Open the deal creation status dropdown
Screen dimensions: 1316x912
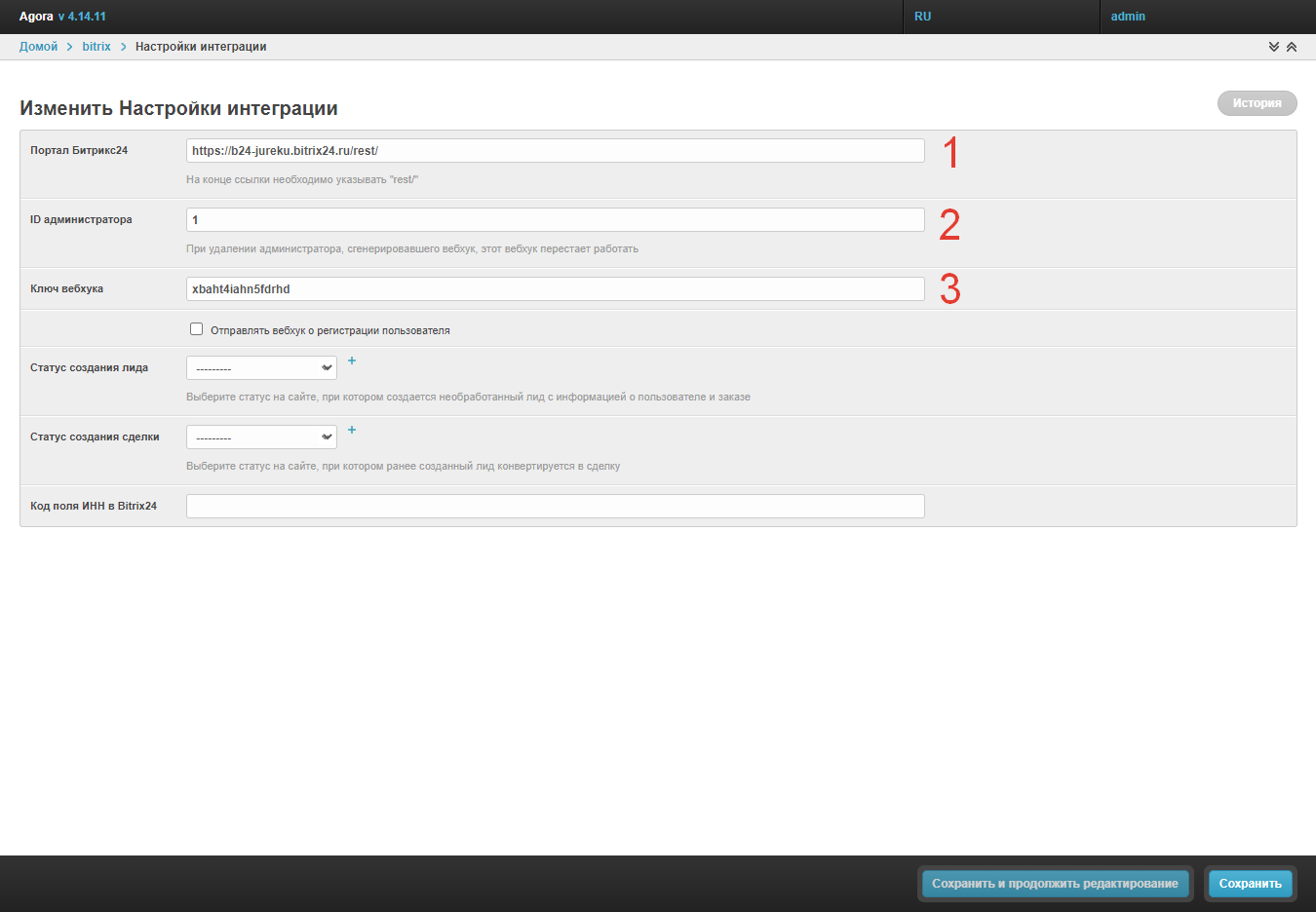[261, 437]
